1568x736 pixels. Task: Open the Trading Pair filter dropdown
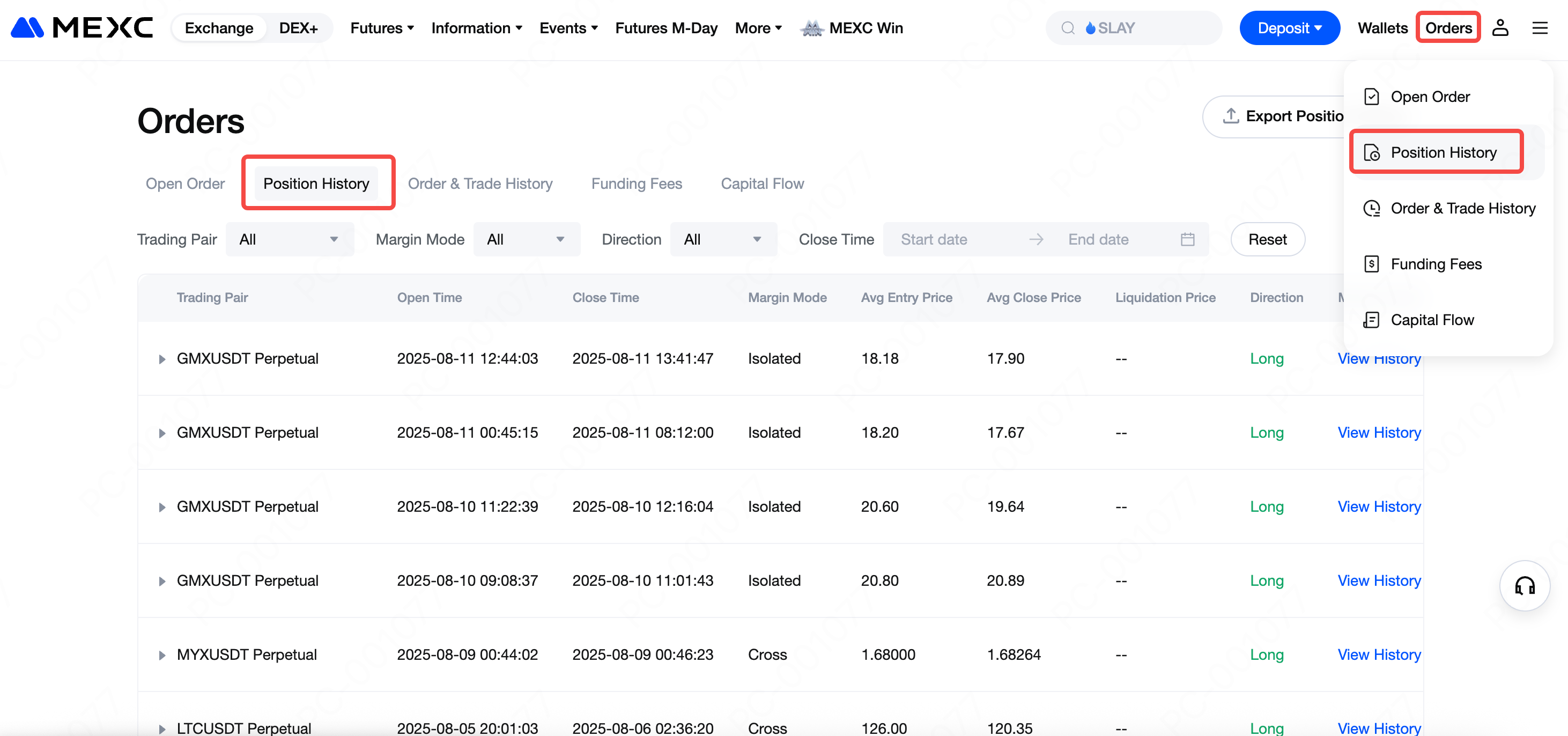click(x=289, y=239)
